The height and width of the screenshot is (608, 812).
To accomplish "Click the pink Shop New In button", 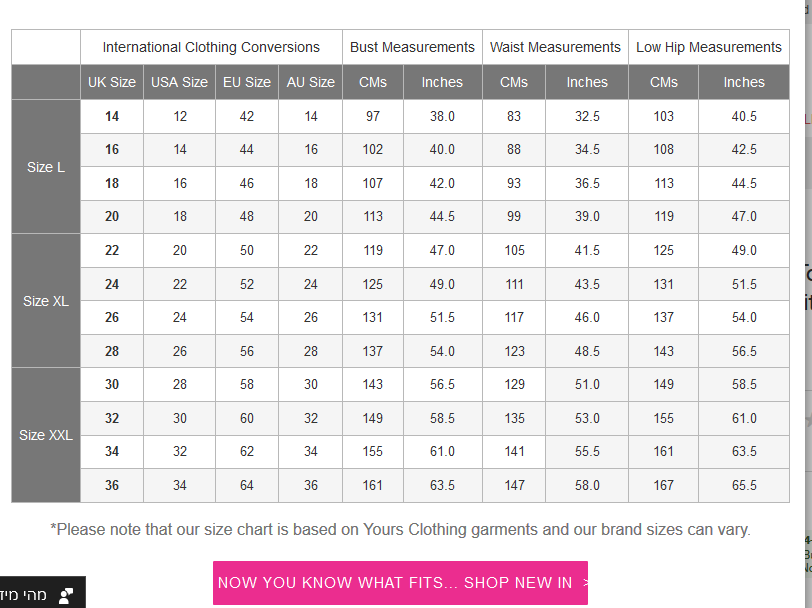I will 400,583.
